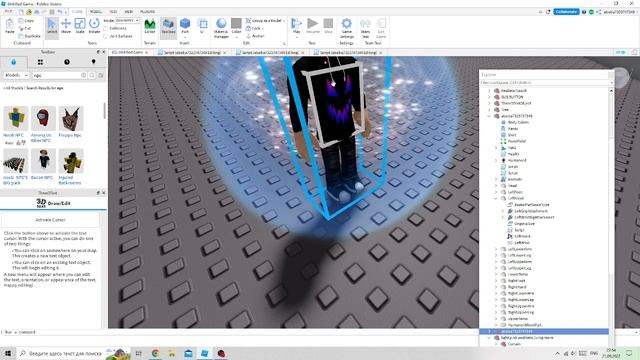640x360 pixels.
Task: Select the Select tool in ribbon
Action: [52, 27]
